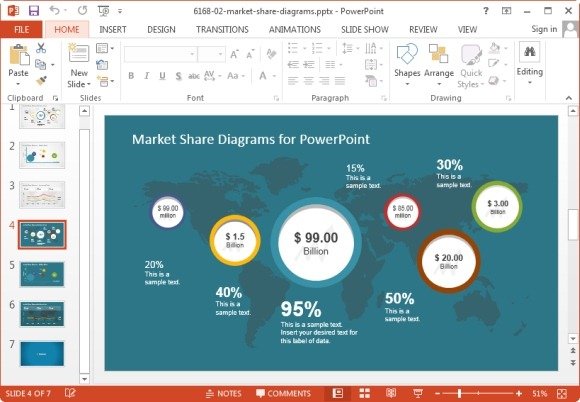The width and height of the screenshot is (580, 402).
Task: Center align text
Action: [x=308, y=80]
